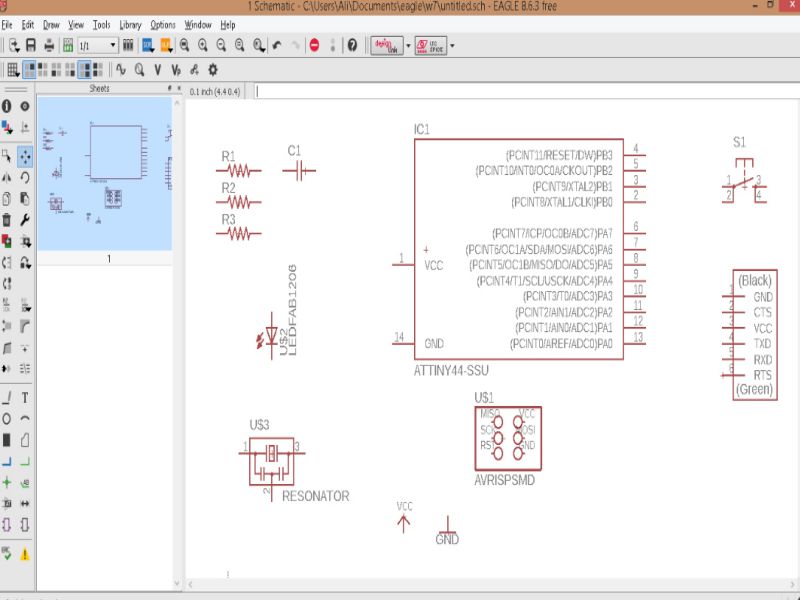The image size is (800, 600).
Task: Toggle the Info tool at the top of the left toolbar
Action: click(7, 106)
